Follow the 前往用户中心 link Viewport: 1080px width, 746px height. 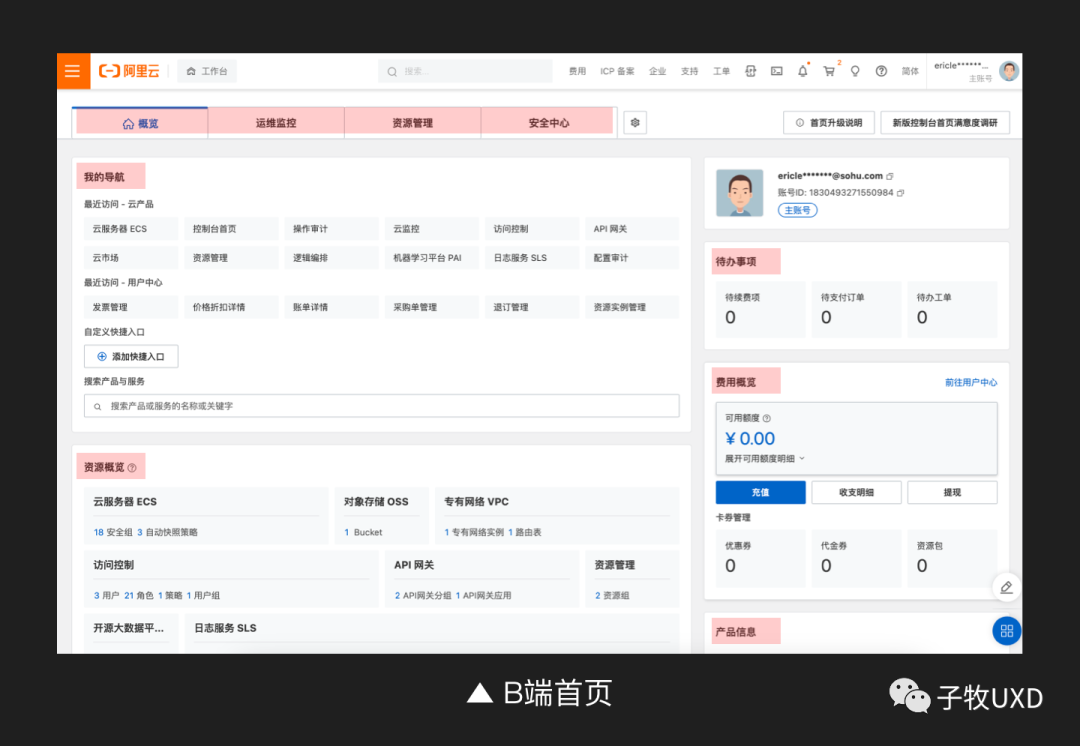(x=970, y=382)
